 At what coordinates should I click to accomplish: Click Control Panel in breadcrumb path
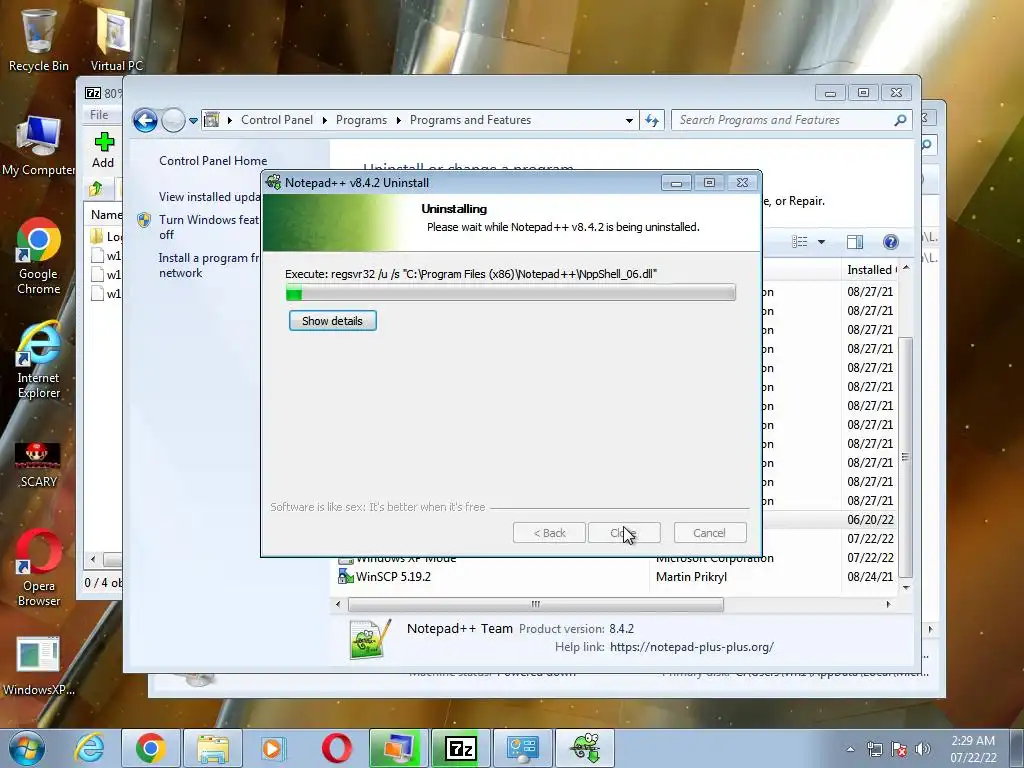[x=277, y=120]
